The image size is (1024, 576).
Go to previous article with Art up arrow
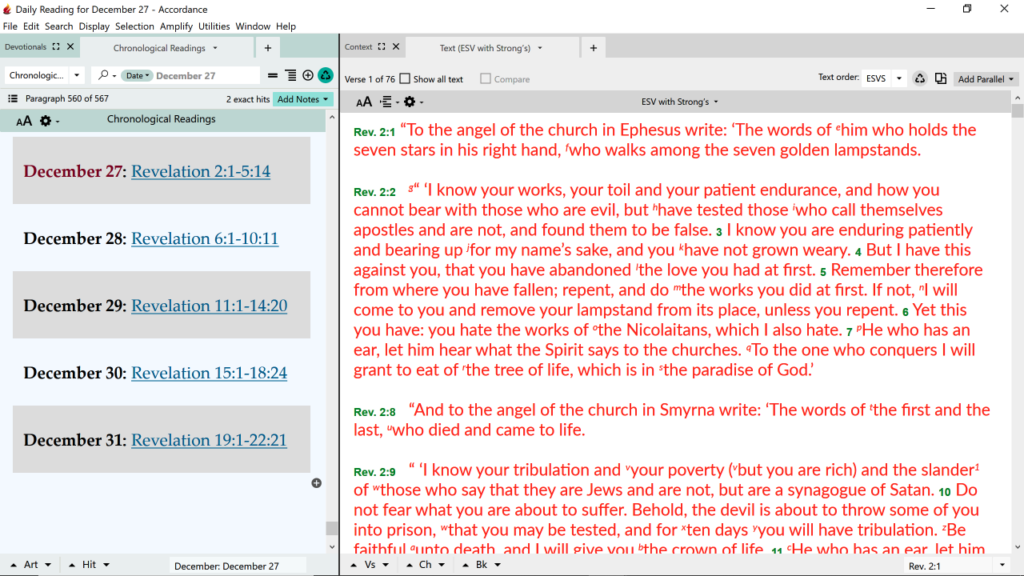pyautogui.click(x=13, y=565)
